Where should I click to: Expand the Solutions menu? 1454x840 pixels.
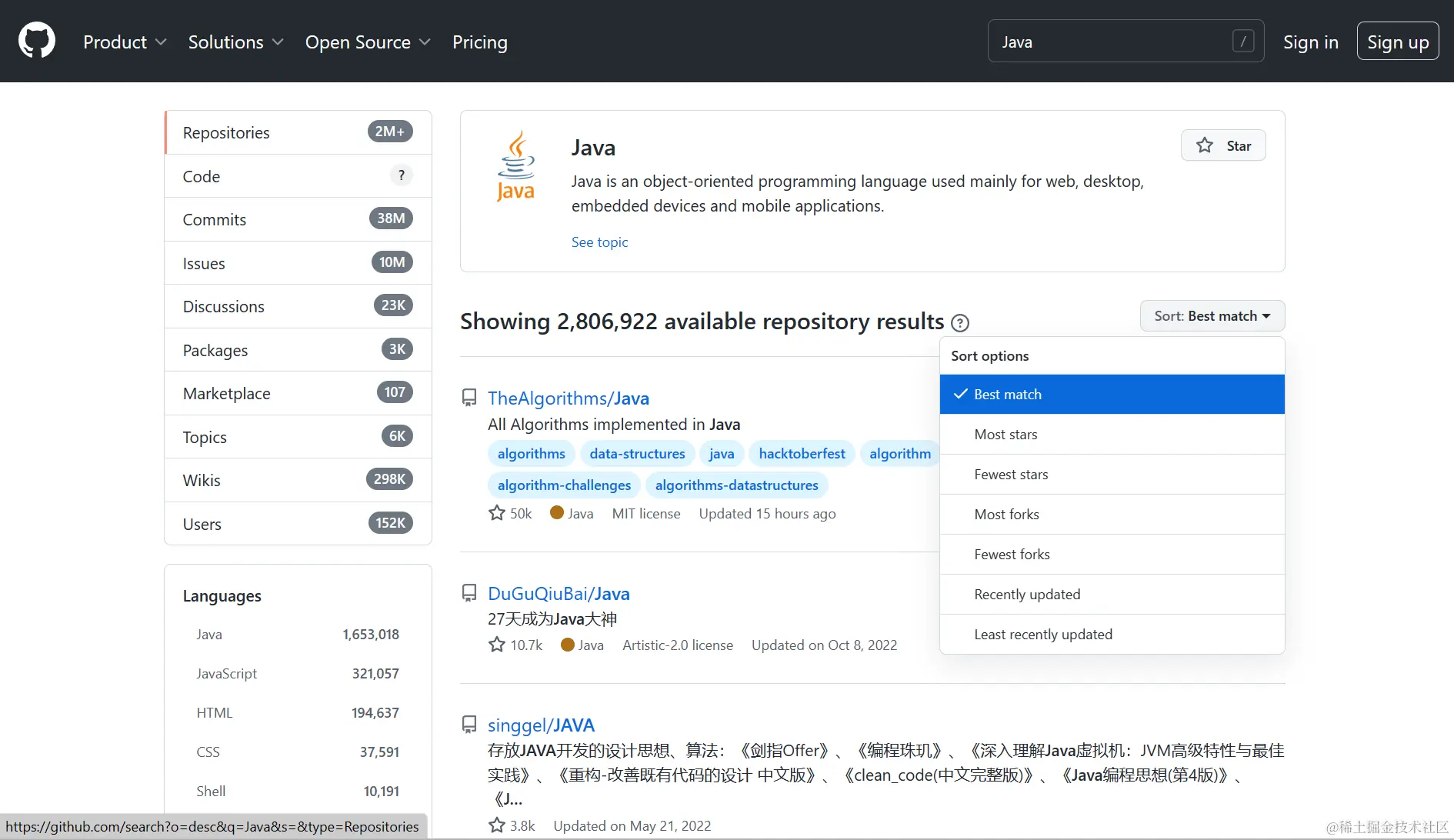[236, 42]
